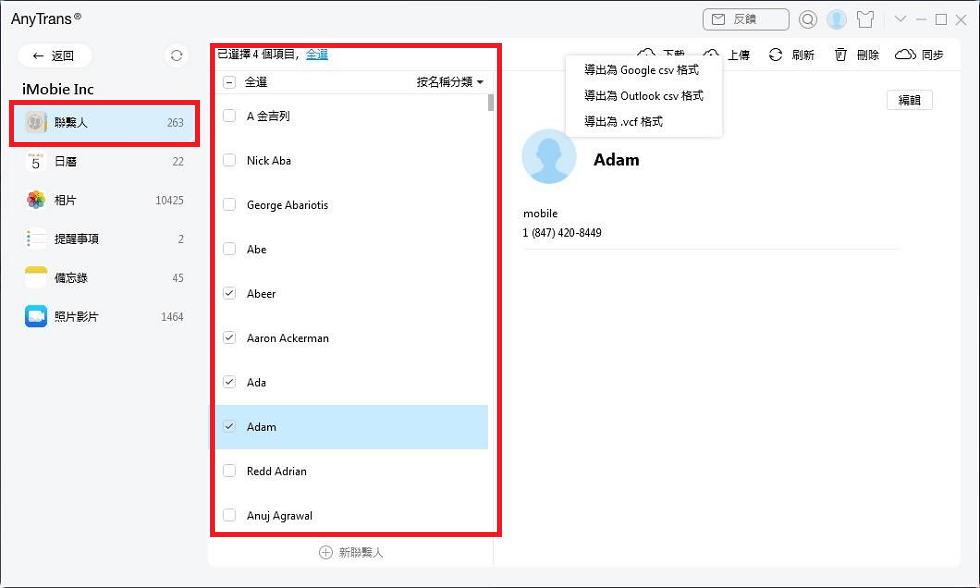Click the 全選 link beside the selected count

317,54
